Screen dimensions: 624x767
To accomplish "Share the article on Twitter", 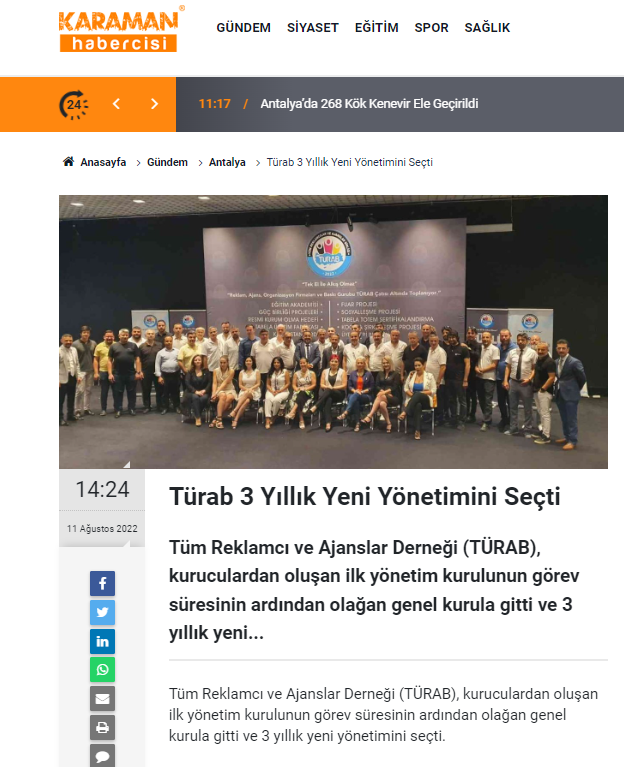I will [x=102, y=612].
